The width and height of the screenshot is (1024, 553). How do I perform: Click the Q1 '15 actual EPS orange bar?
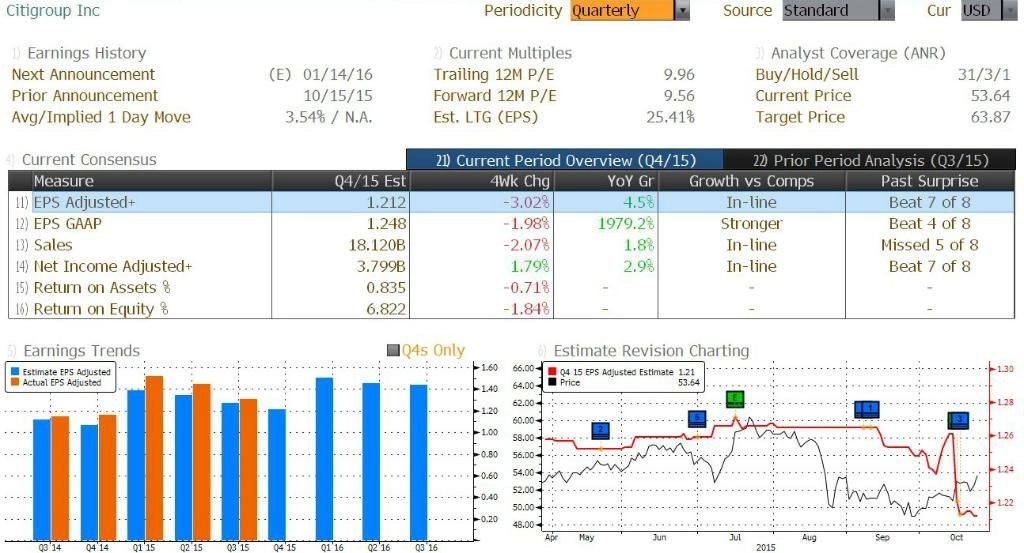point(154,458)
